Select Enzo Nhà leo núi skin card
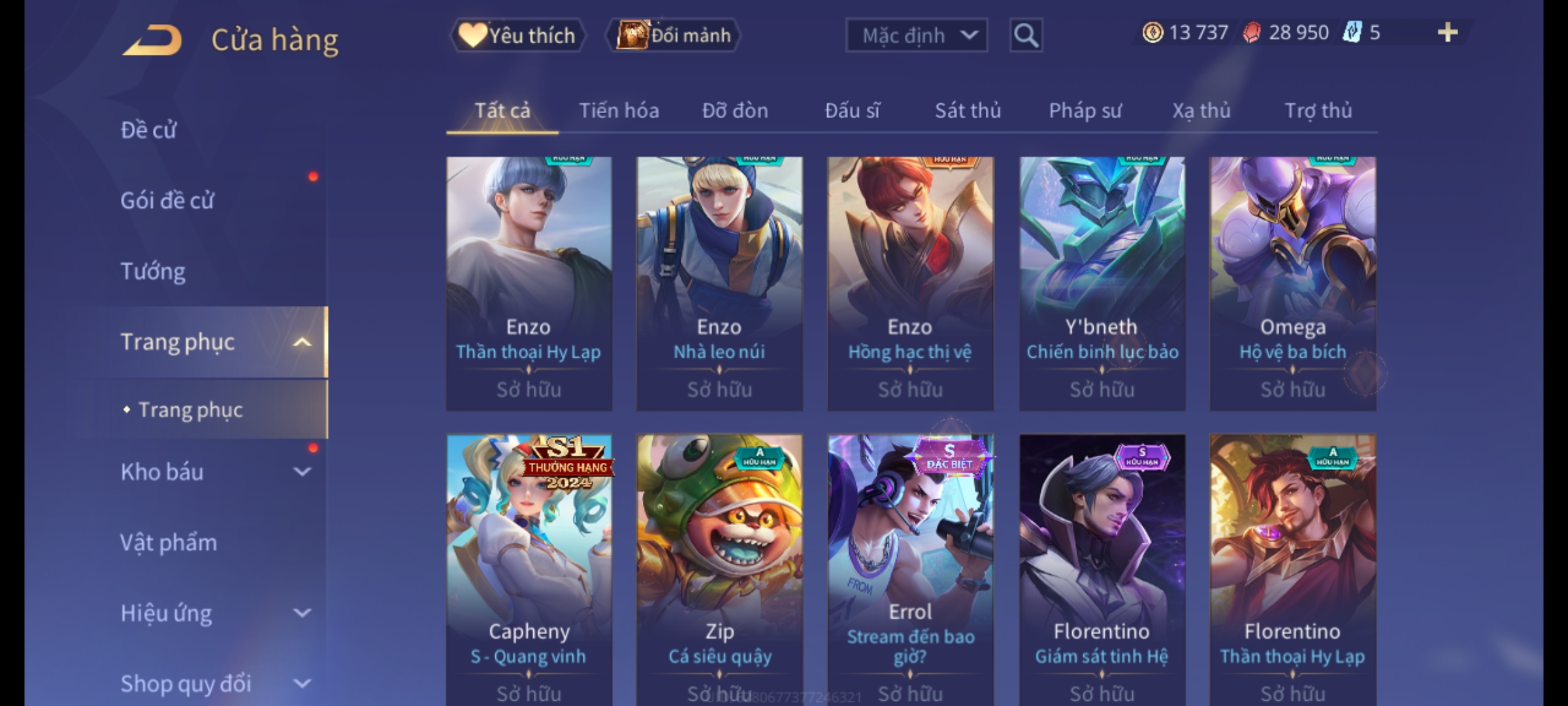 point(719,284)
